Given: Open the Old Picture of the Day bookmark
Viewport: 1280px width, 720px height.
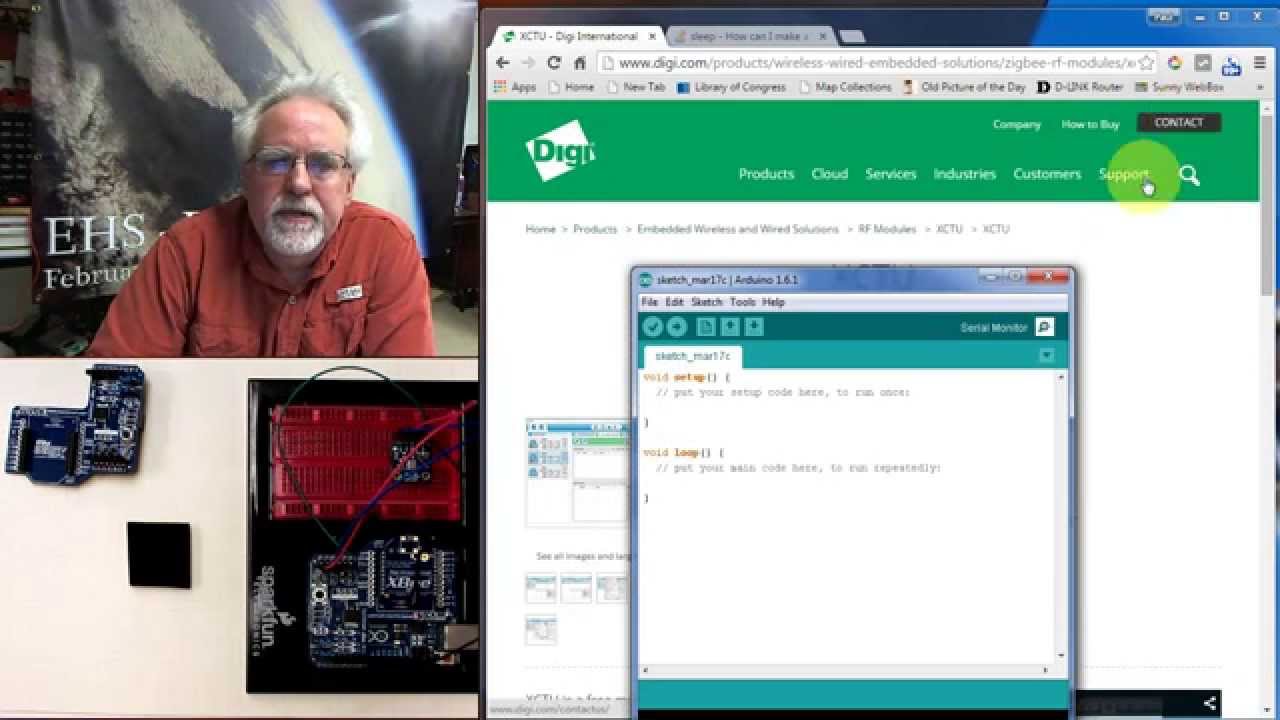Looking at the screenshot, I should pyautogui.click(x=964, y=87).
